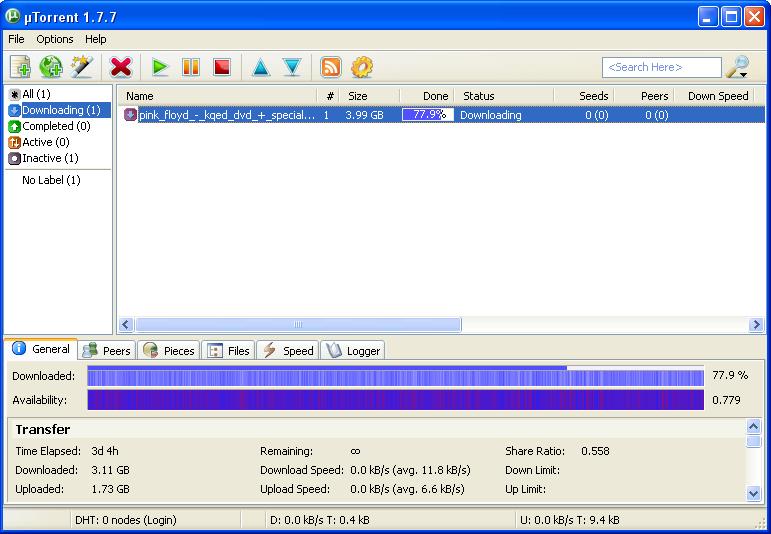771x534 pixels.
Task: Click the red X Remove torrent icon
Action: [121, 67]
